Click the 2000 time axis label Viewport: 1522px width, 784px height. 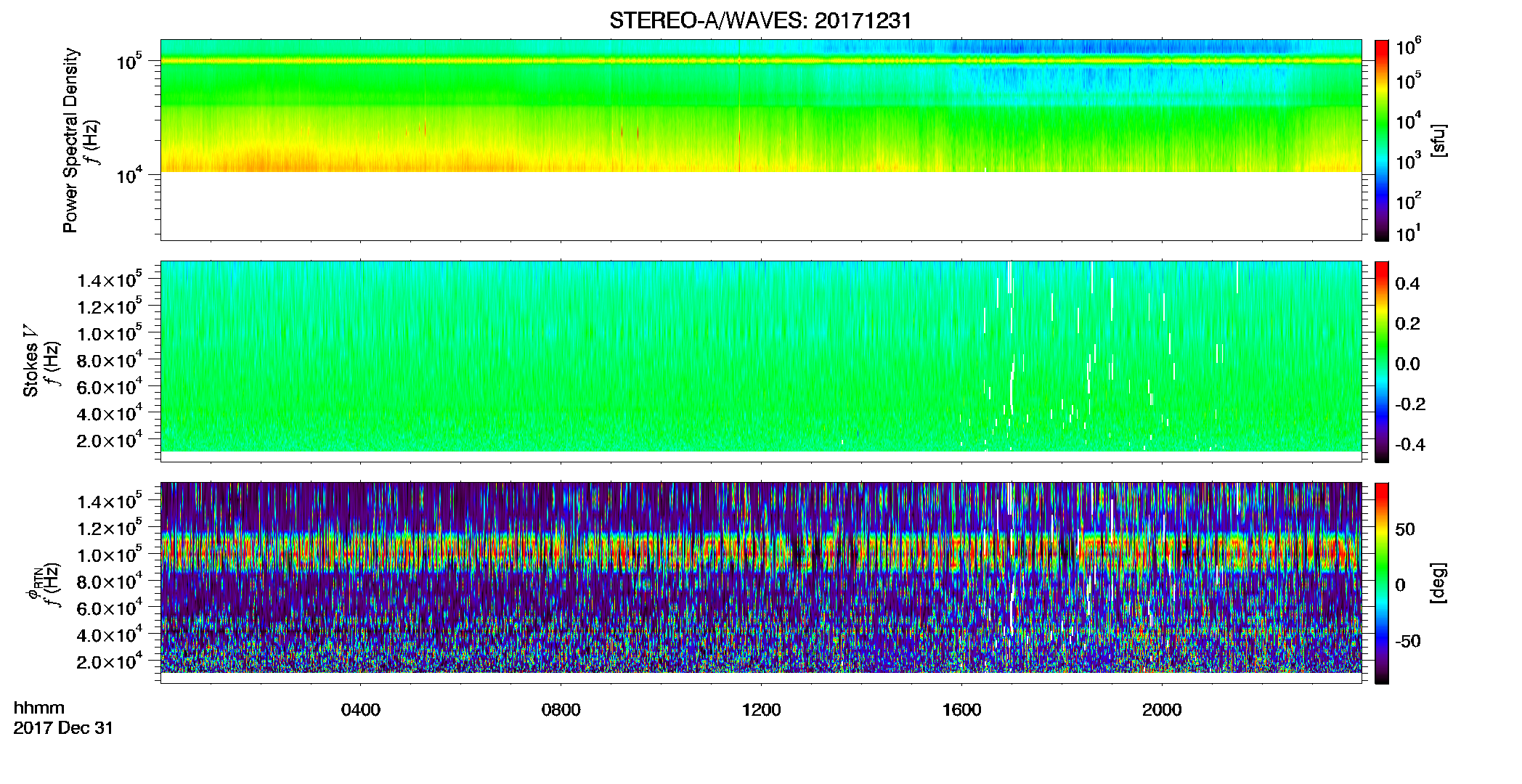point(1162,710)
